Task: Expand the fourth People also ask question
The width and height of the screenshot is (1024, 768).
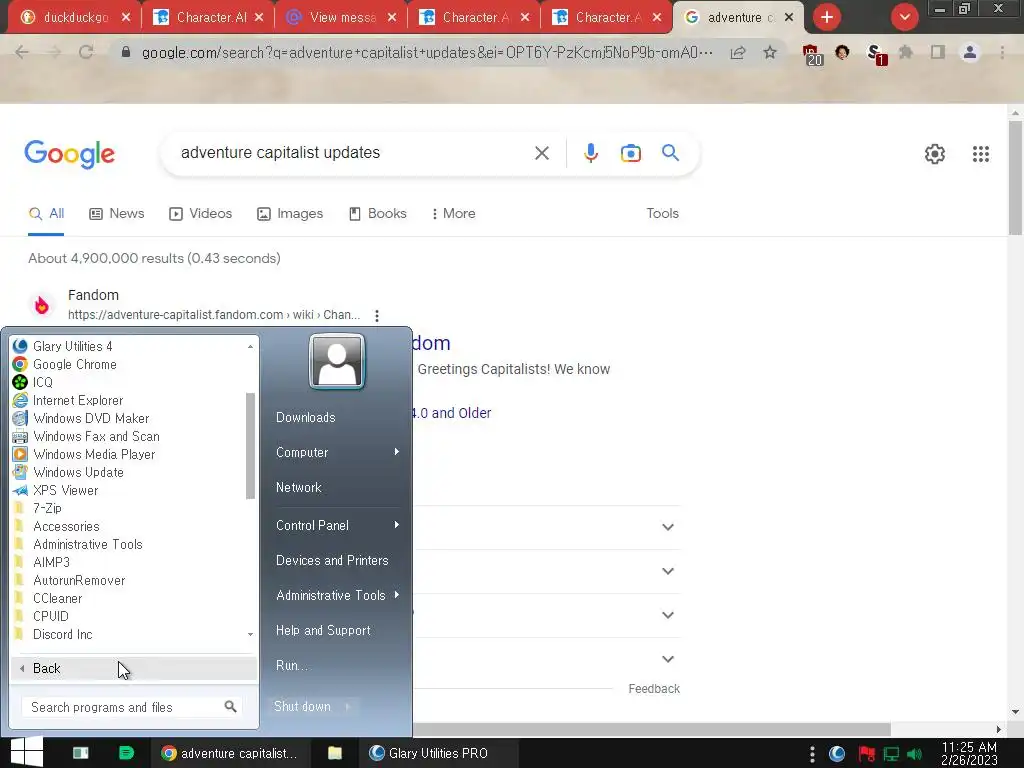Action: coord(667,660)
